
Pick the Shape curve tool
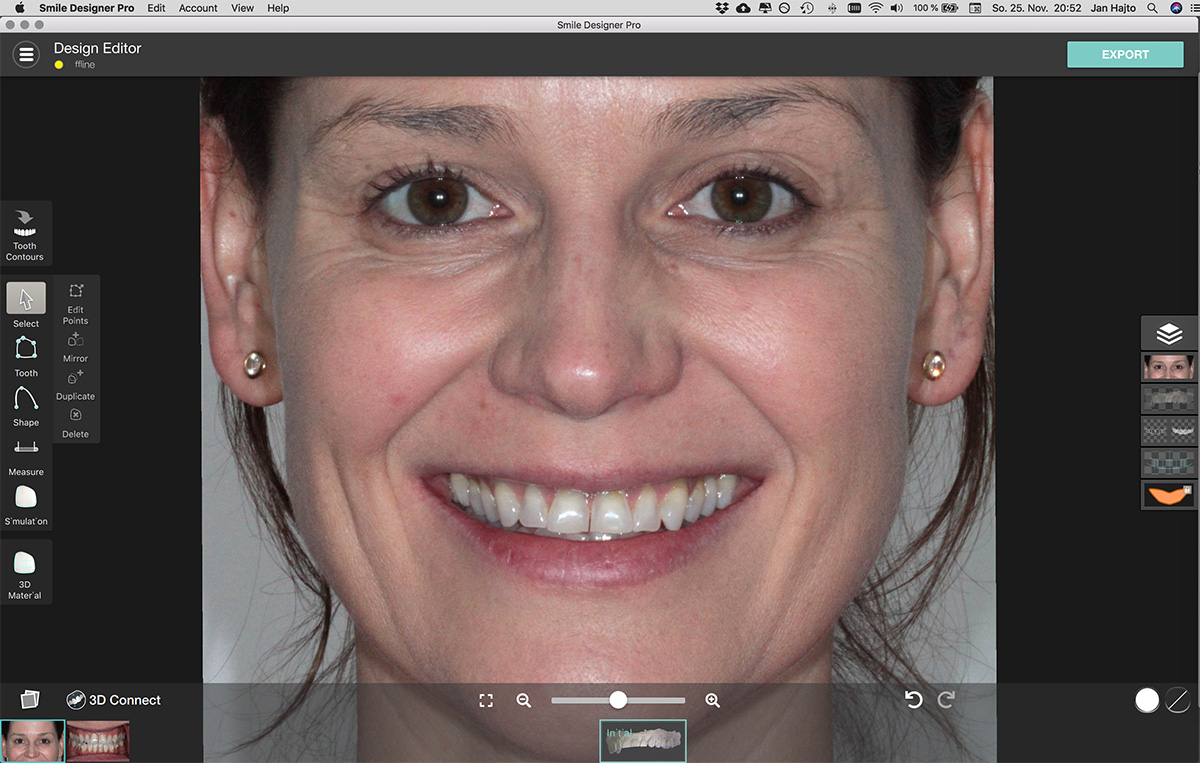pos(26,406)
